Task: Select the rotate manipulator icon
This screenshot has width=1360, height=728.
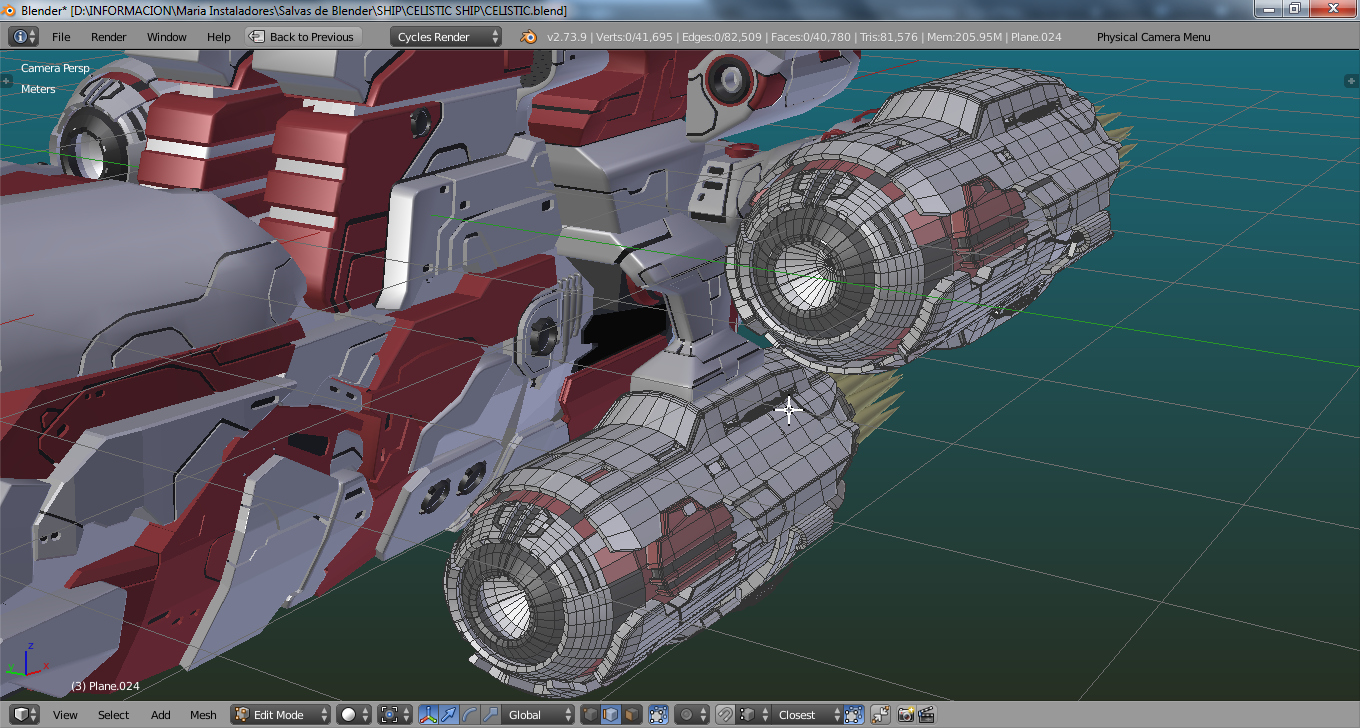Action: tap(469, 715)
